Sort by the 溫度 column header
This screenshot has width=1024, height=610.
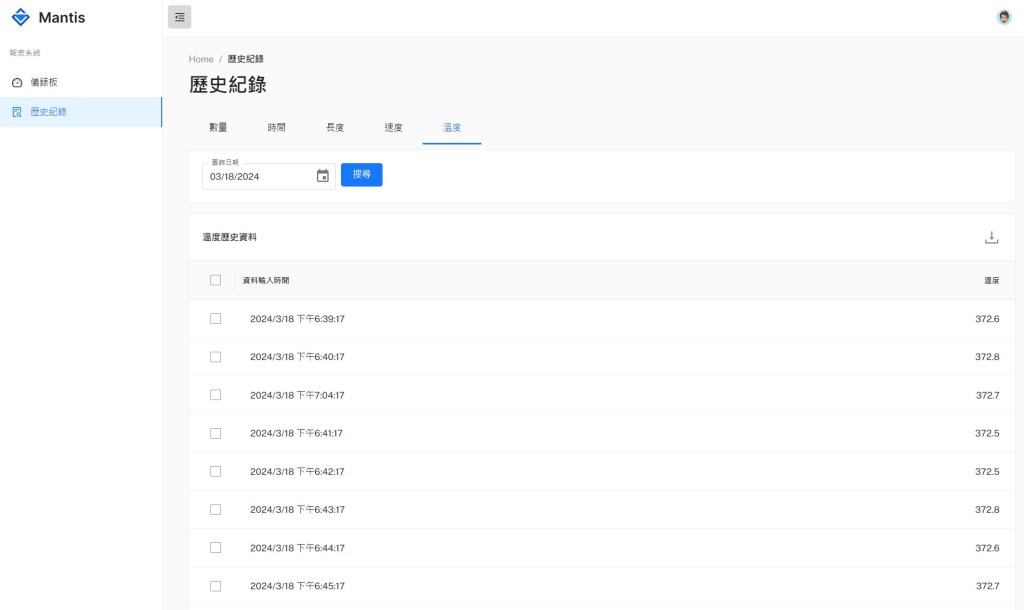[990, 281]
